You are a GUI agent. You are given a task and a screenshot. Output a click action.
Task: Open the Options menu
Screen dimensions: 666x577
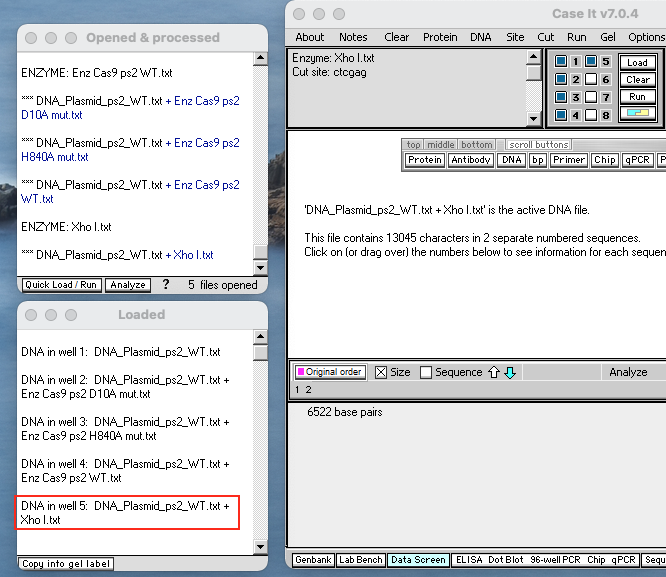646,37
